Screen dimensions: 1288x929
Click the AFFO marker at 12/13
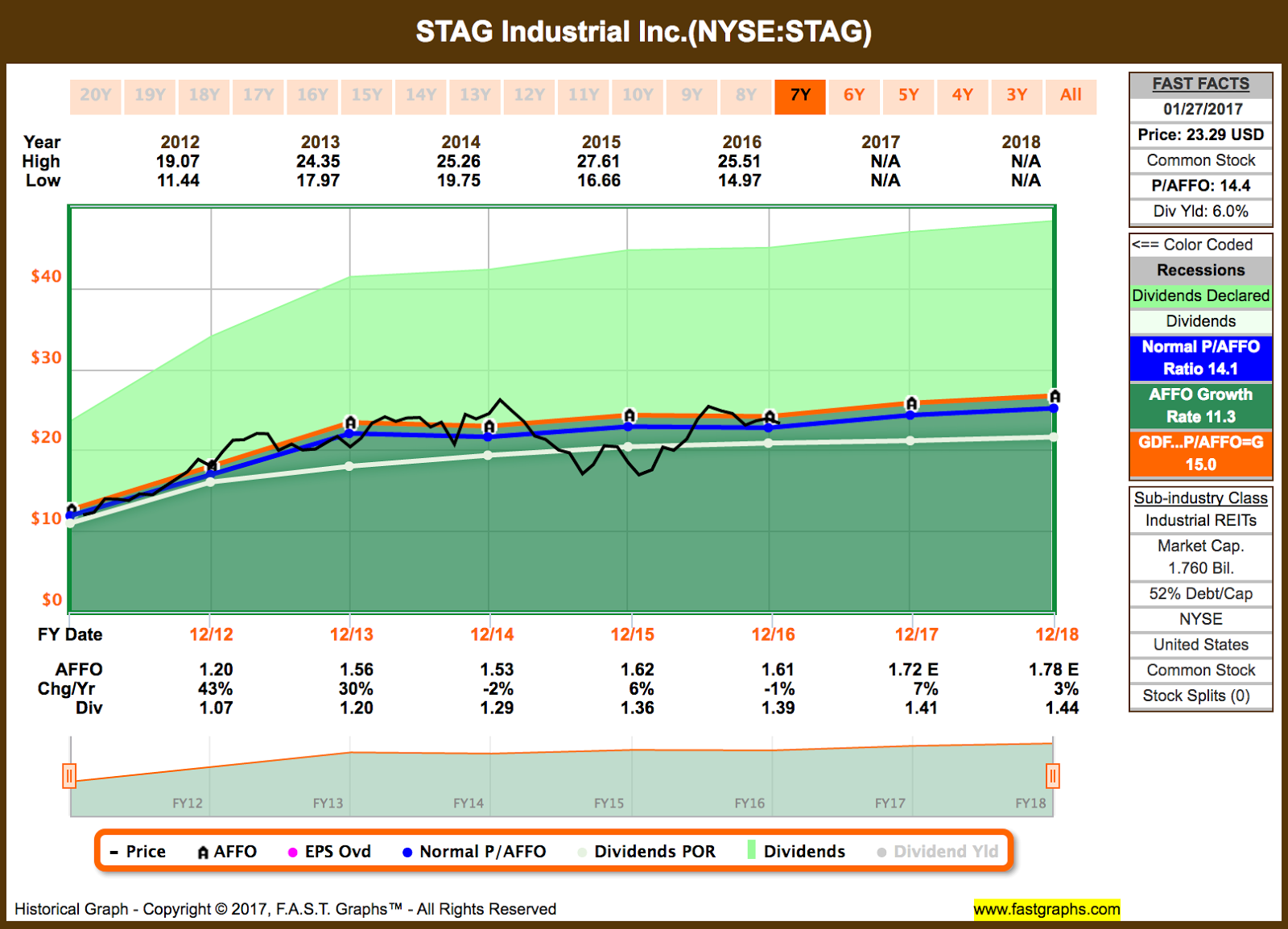(350, 423)
